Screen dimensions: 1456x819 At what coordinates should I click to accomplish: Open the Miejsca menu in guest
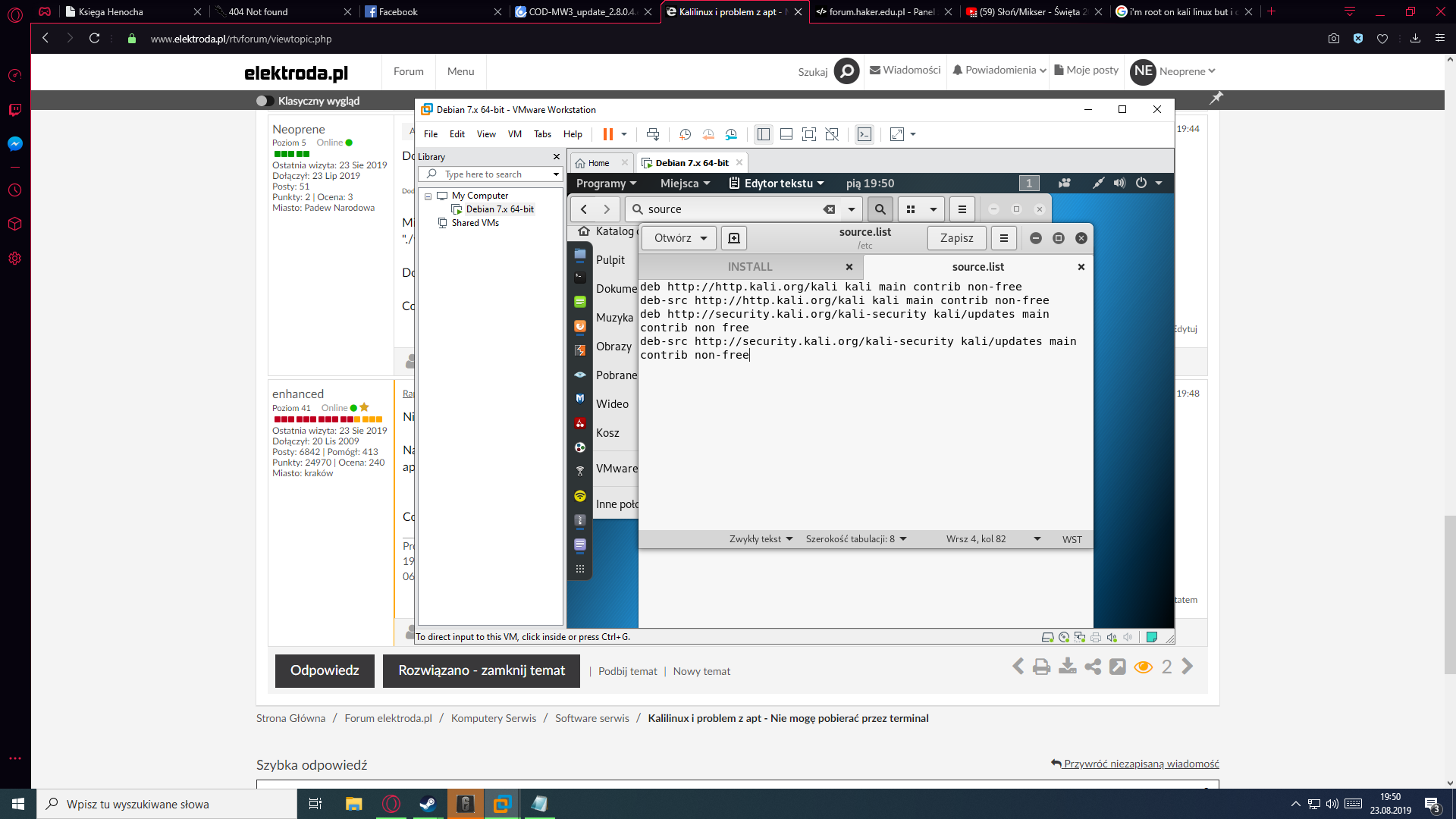tap(685, 184)
